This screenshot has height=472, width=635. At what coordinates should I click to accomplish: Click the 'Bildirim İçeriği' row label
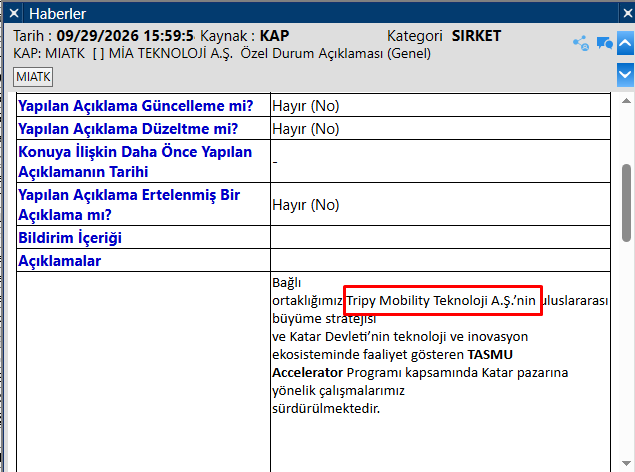pyautogui.click(x=70, y=238)
